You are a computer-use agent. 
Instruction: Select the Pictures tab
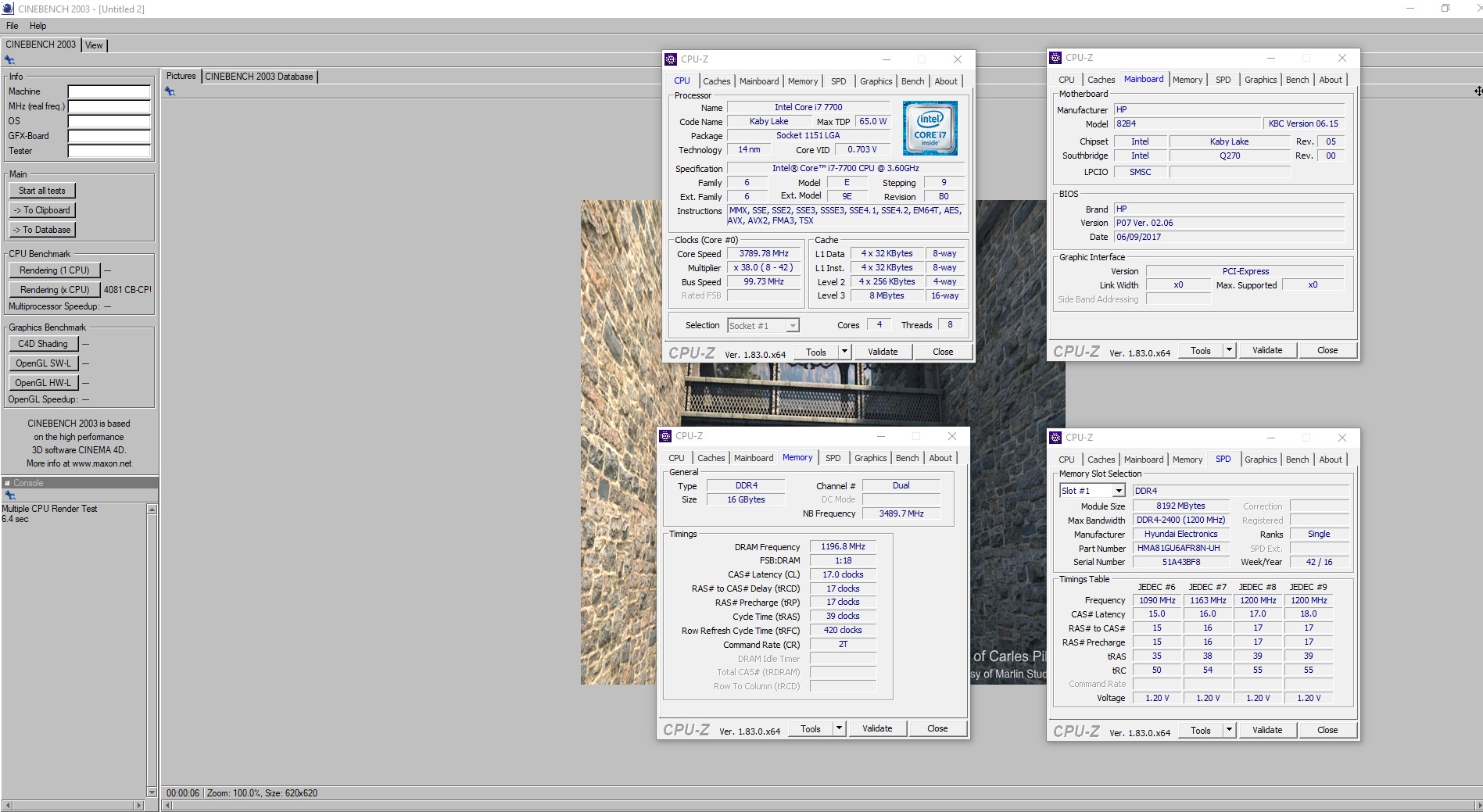[181, 76]
